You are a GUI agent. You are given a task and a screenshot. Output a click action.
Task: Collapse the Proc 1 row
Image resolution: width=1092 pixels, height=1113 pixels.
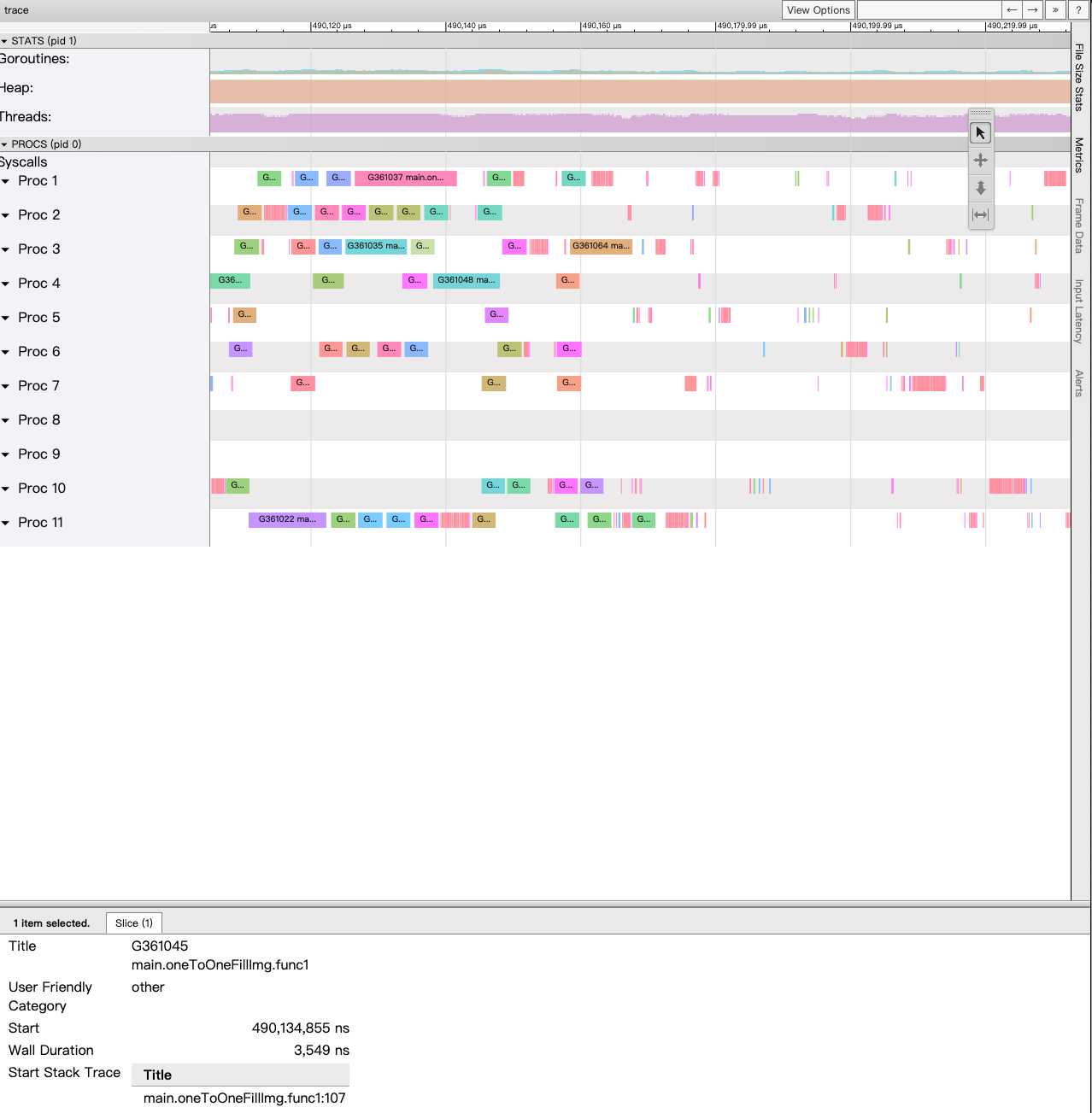click(6, 181)
